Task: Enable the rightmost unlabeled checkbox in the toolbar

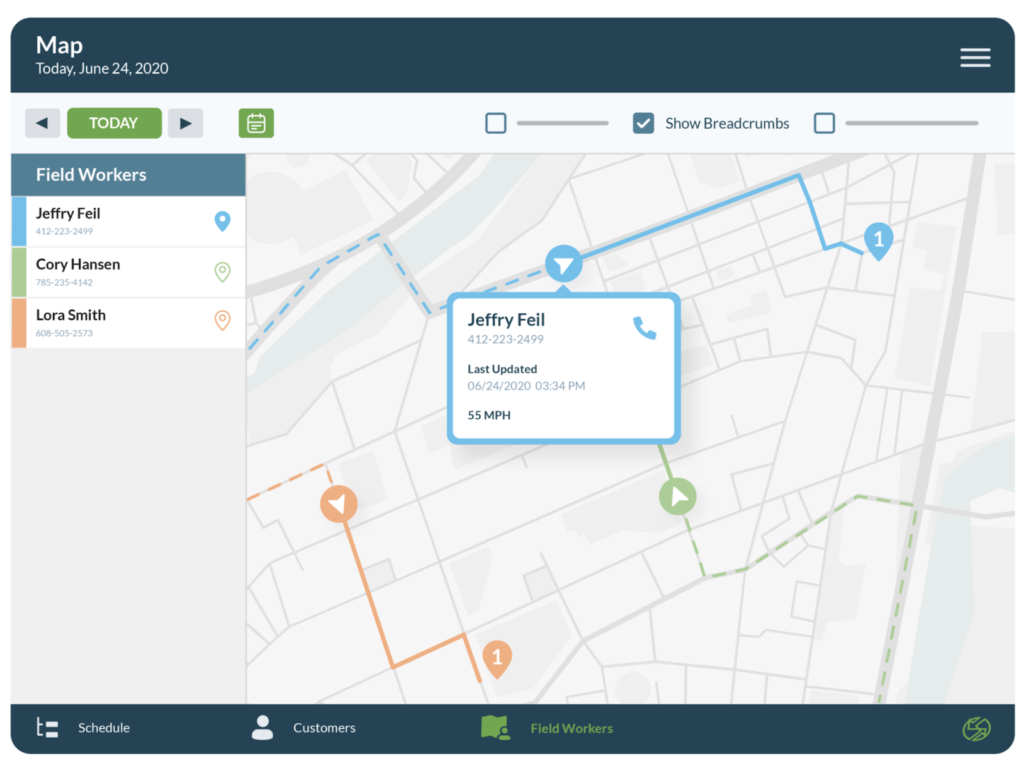Action: [x=824, y=122]
